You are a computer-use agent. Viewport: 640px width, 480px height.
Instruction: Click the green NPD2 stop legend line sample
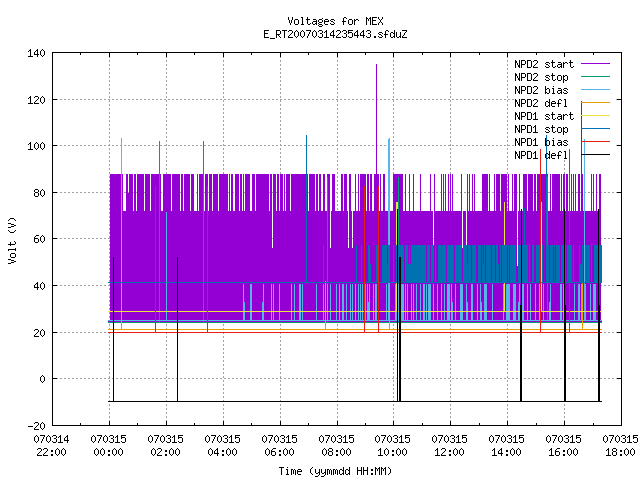pyautogui.click(x=596, y=76)
